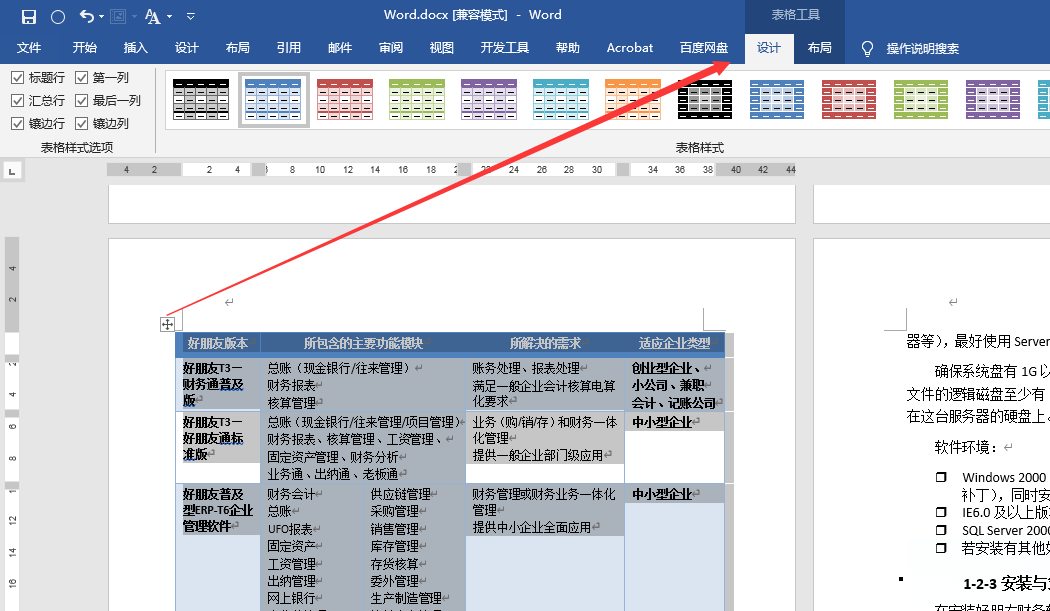Screen dimensions: 1050x611
Task: Open Customize Quick Access Toolbar dropdown
Action: pyautogui.click(x=191, y=16)
